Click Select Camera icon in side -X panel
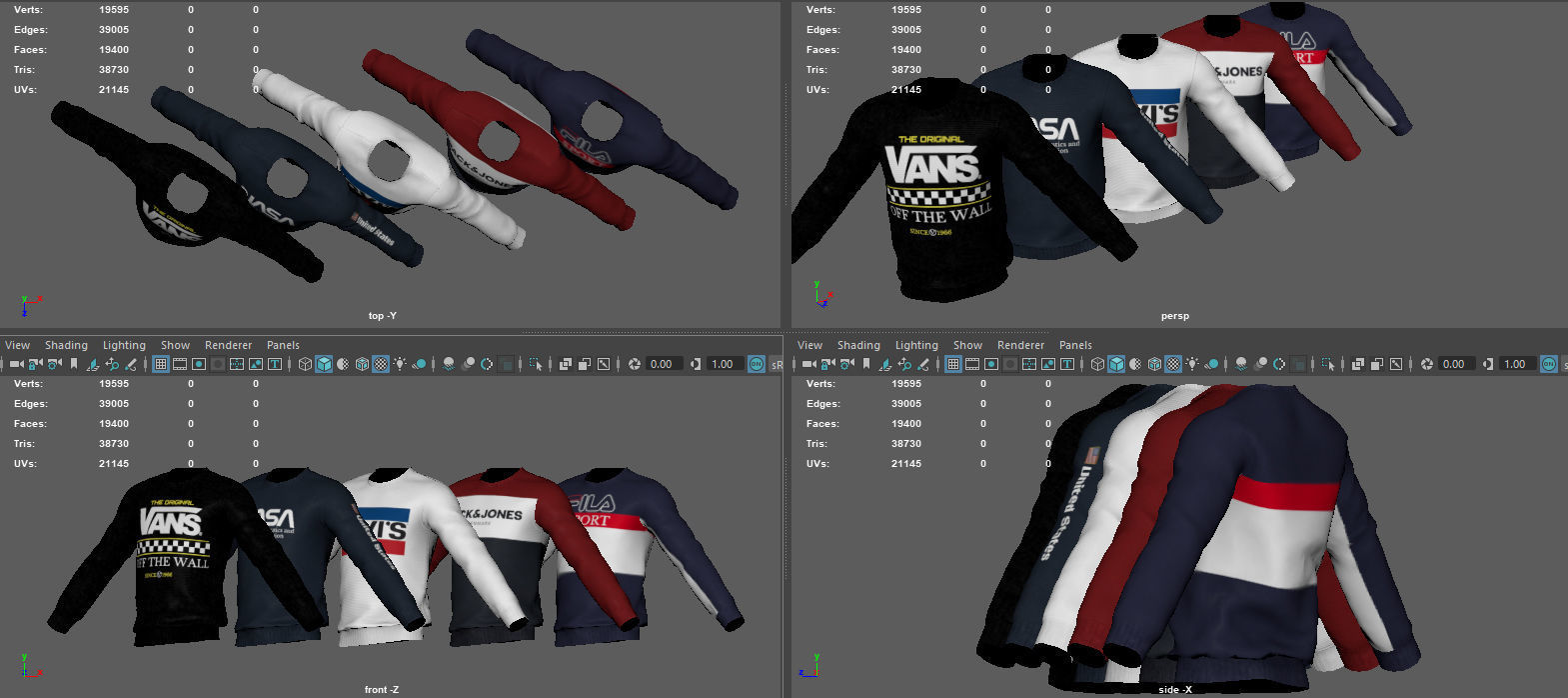 tap(809, 364)
